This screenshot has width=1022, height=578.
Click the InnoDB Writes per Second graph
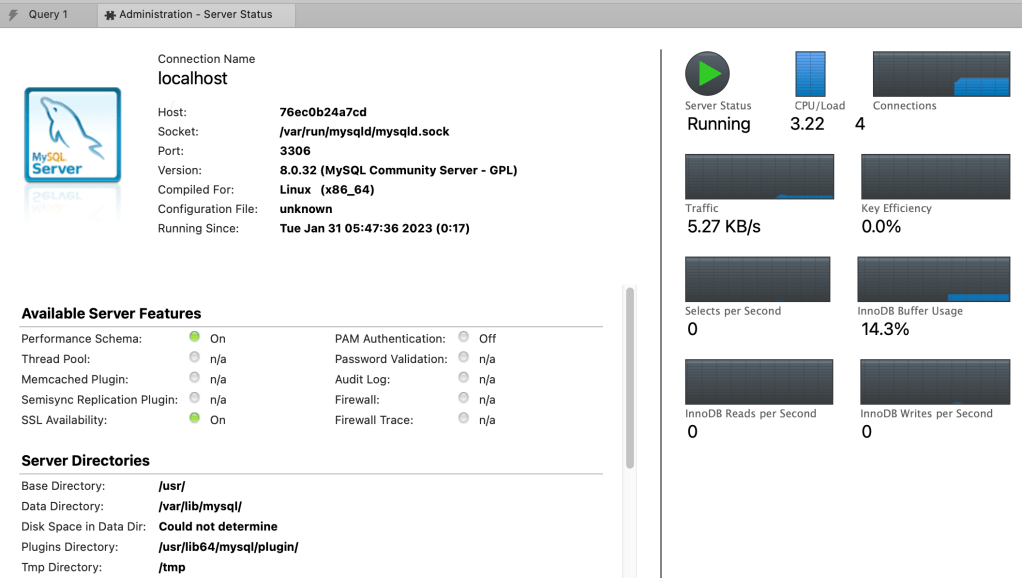(x=935, y=382)
